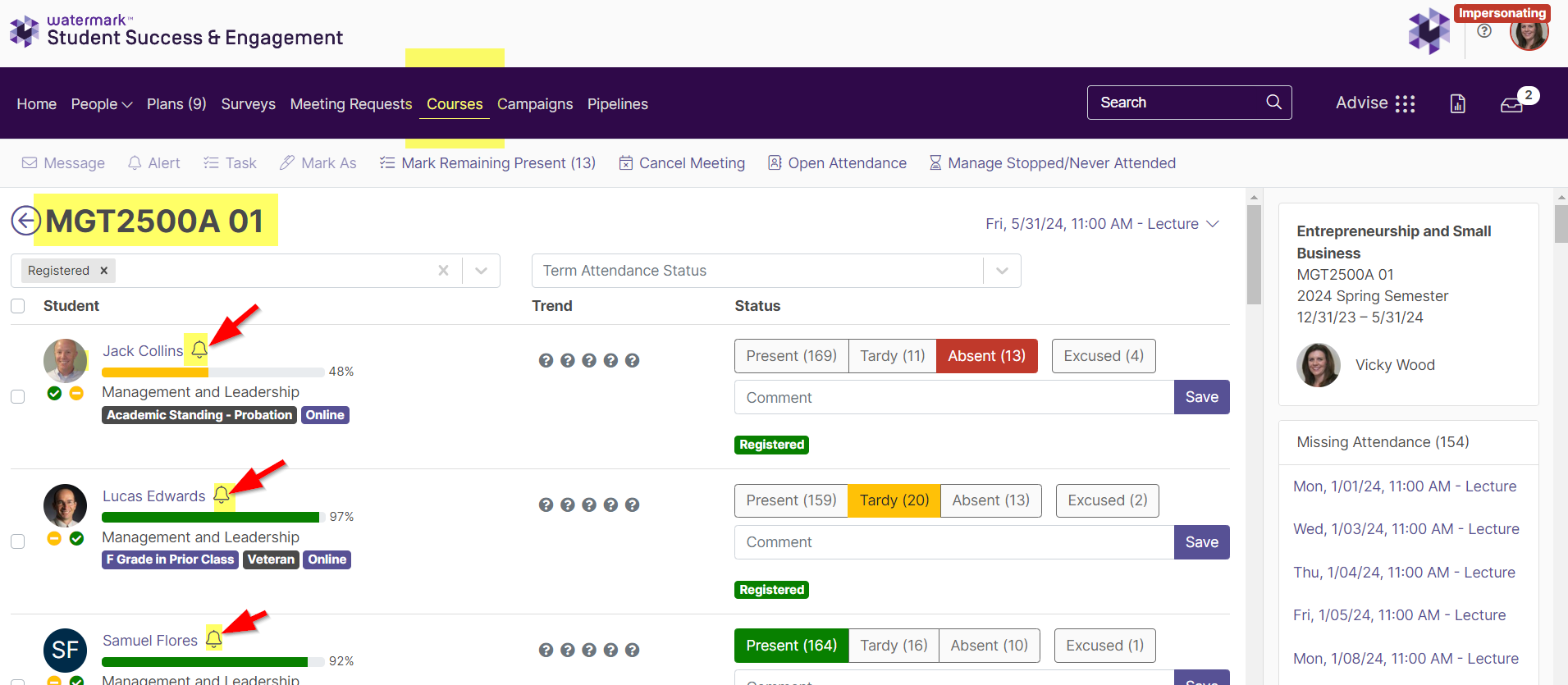The height and width of the screenshot is (685, 1568).
Task: Click Lucas Edwards' 97% progress bar
Action: pyautogui.click(x=213, y=518)
